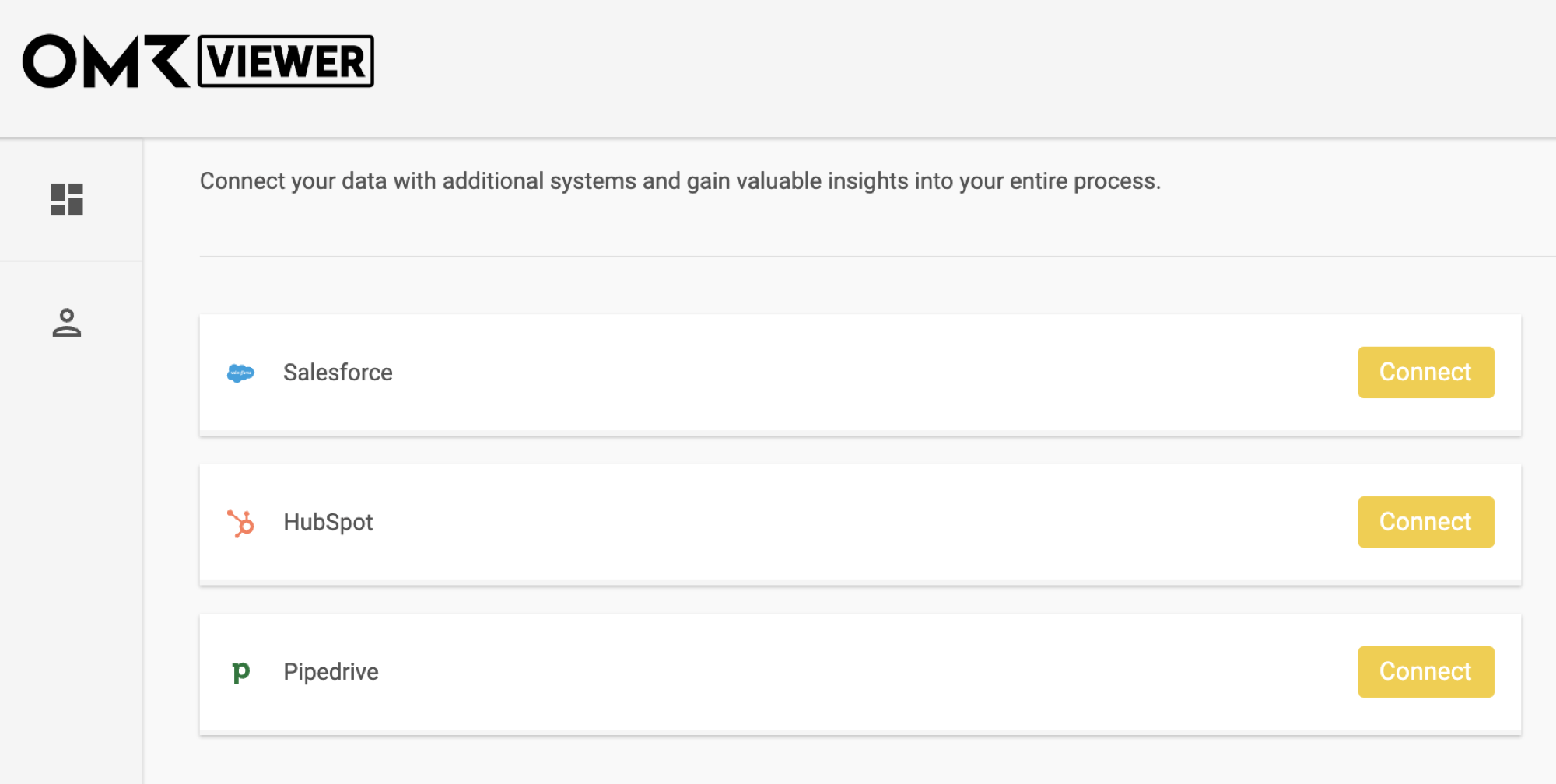This screenshot has width=1556, height=784.
Task: Open the dashboard grid icon in sidebar
Action: click(67, 200)
